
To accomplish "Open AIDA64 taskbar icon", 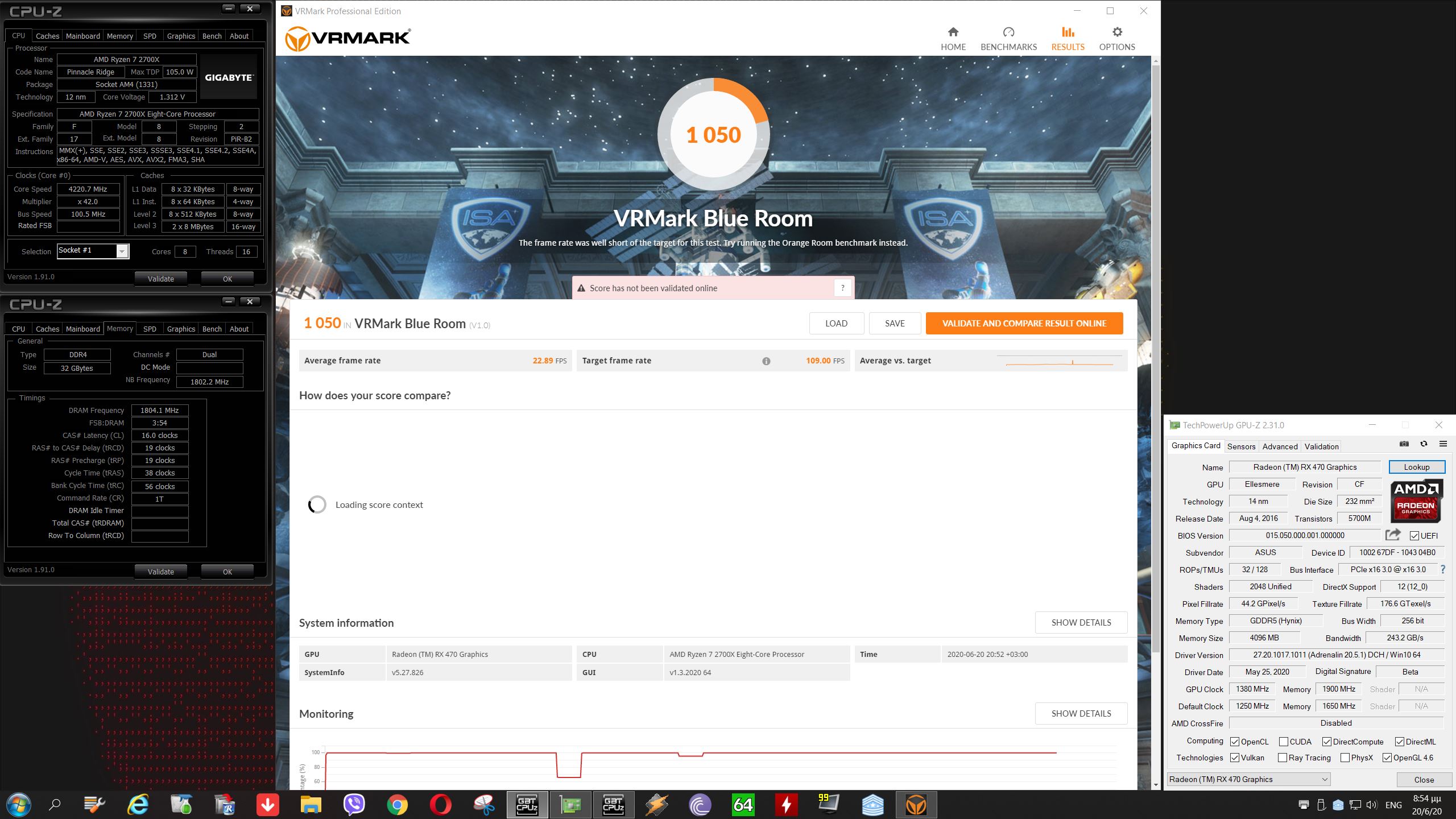I will click(x=743, y=805).
